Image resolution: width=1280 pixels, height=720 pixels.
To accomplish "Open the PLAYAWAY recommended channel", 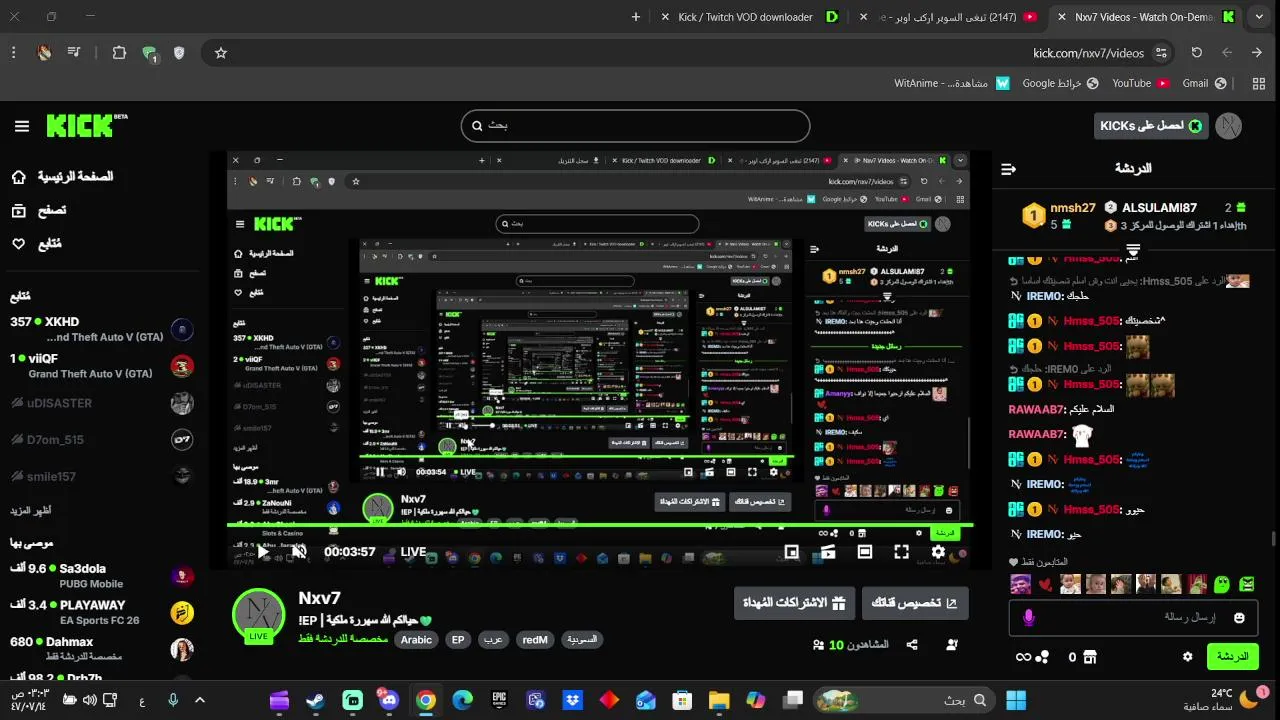I will click(100, 612).
